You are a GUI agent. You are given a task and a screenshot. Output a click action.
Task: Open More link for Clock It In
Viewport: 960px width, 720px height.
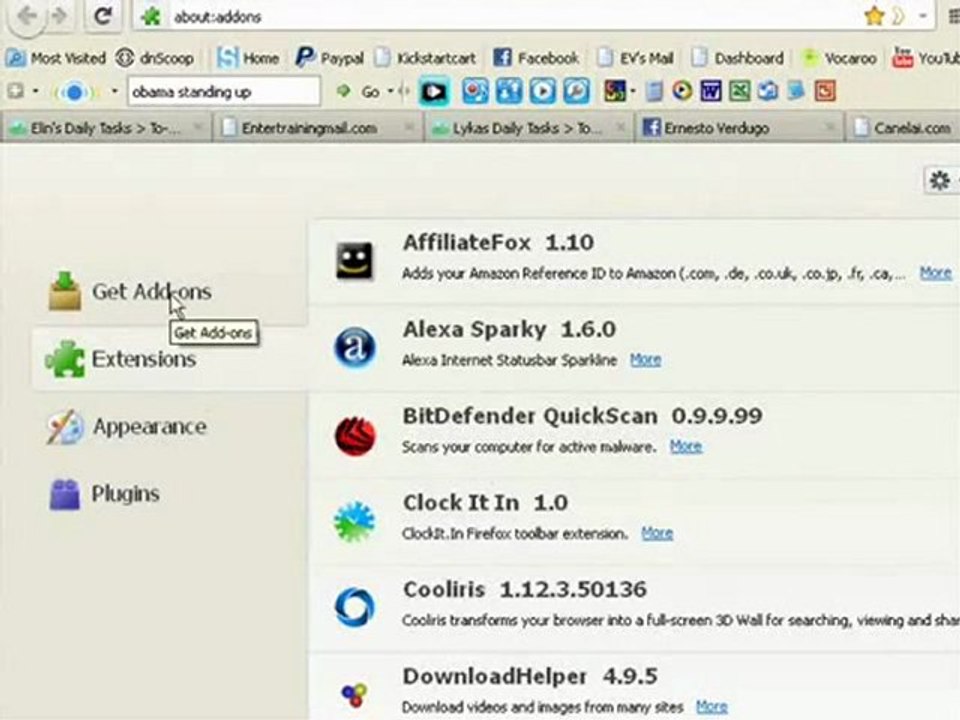657,534
